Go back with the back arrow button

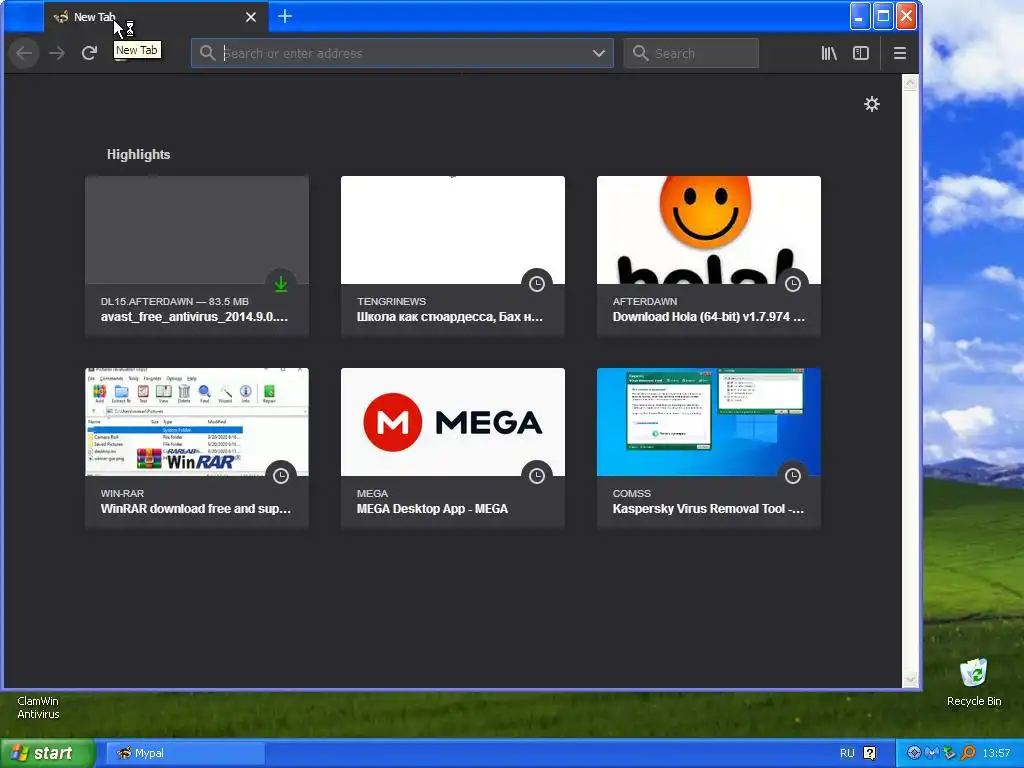pos(24,53)
